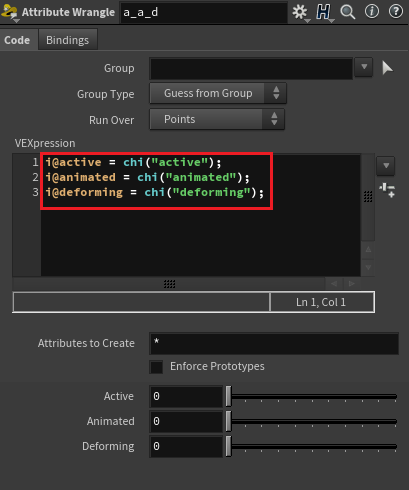Viewport: 409px width, 490px height.
Task: Click the Attribute Wrangle node icon
Action: (9, 13)
